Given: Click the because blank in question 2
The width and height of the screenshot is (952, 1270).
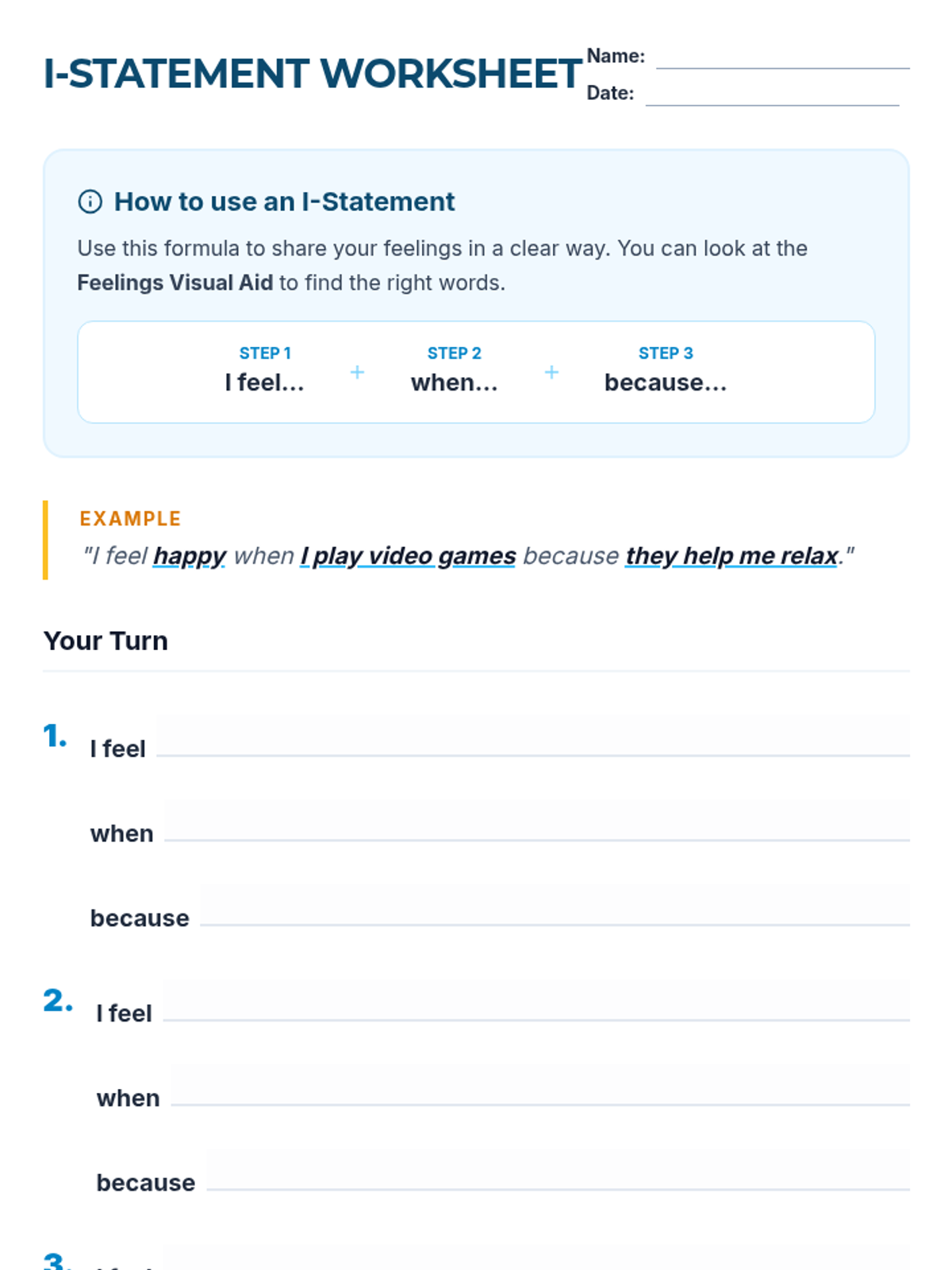Looking at the screenshot, I should (x=557, y=1171).
